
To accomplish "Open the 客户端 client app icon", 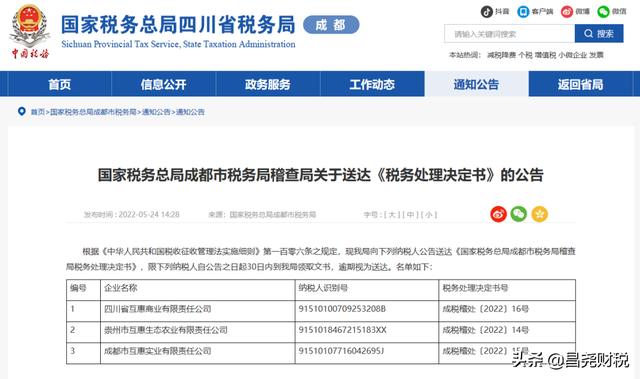I will (x=523, y=11).
